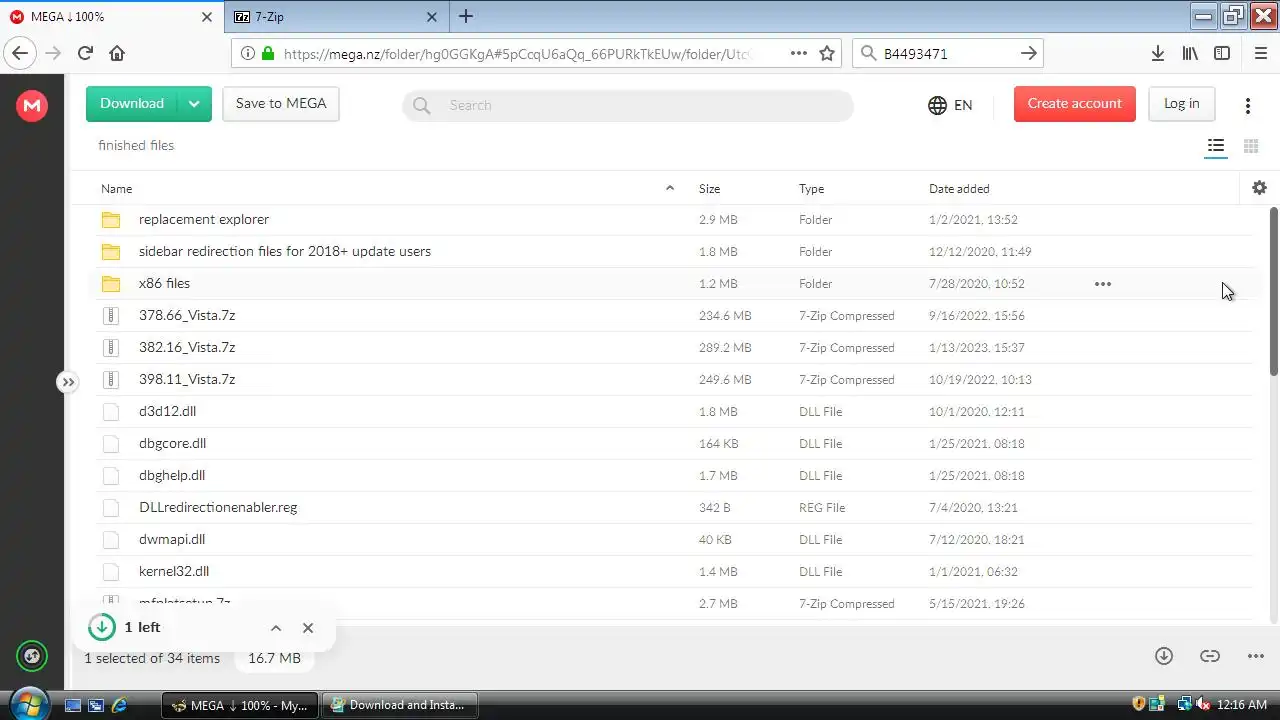Sort by the Date added column header
This screenshot has height=720, width=1280.
pos(959,189)
